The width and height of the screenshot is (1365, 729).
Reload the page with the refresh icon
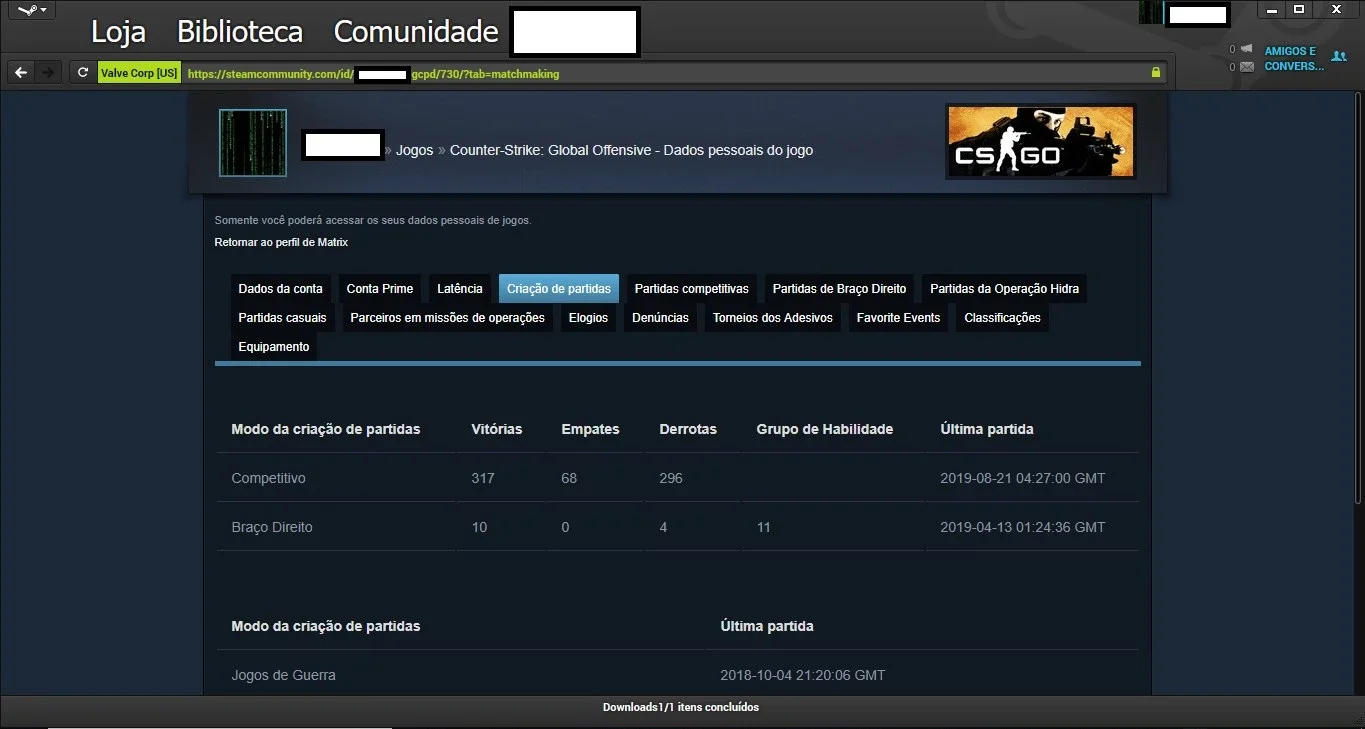[83, 73]
